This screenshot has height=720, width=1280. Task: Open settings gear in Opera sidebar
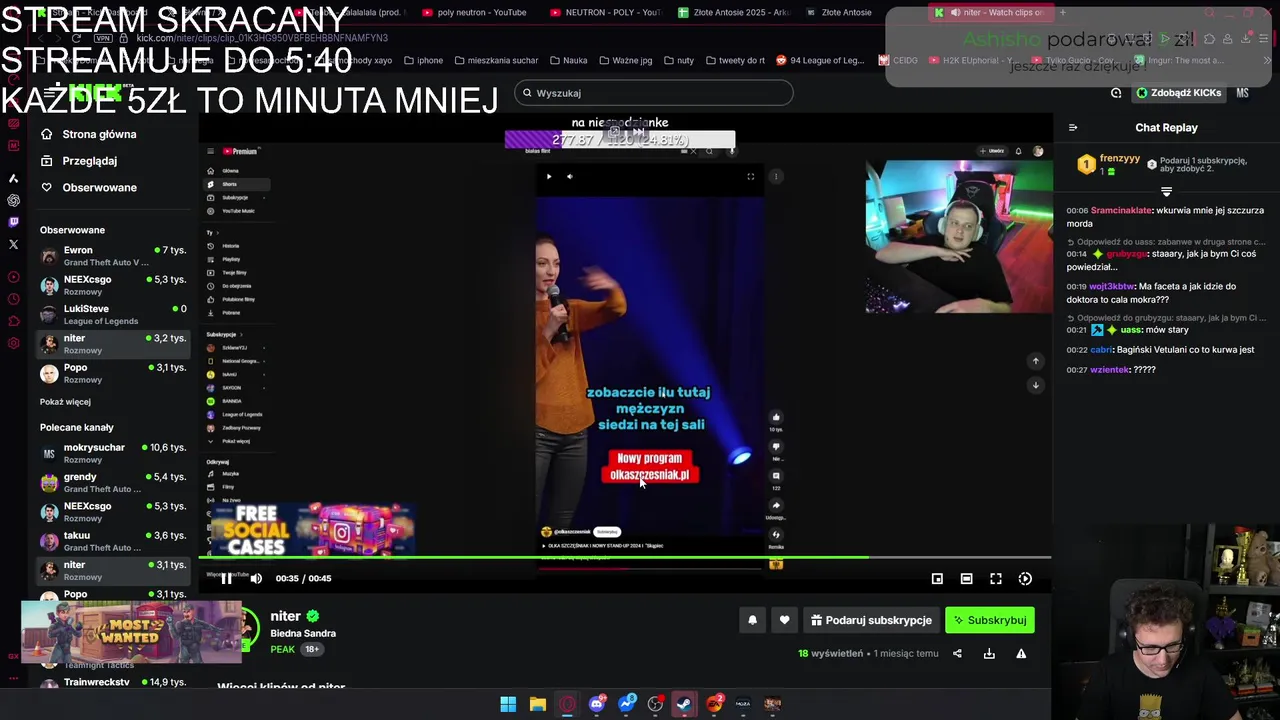13,343
